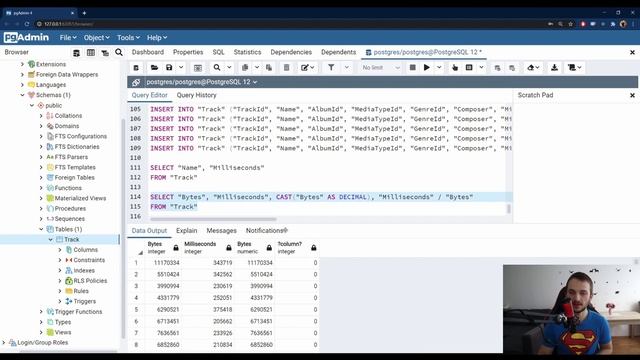Switch to the Query History tab
Screen dimensions: 640x360
(196, 95)
